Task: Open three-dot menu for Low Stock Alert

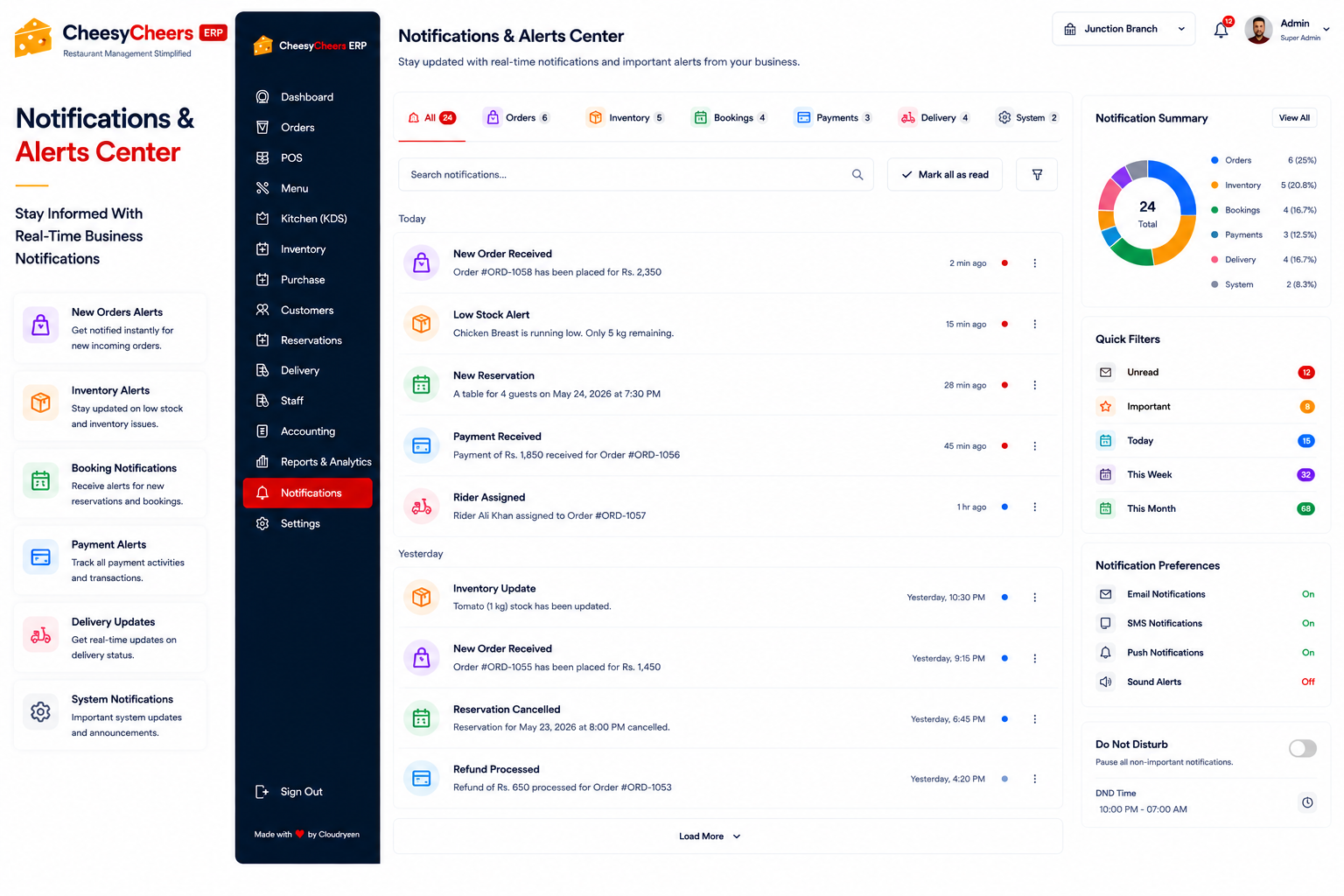Action: point(1034,324)
